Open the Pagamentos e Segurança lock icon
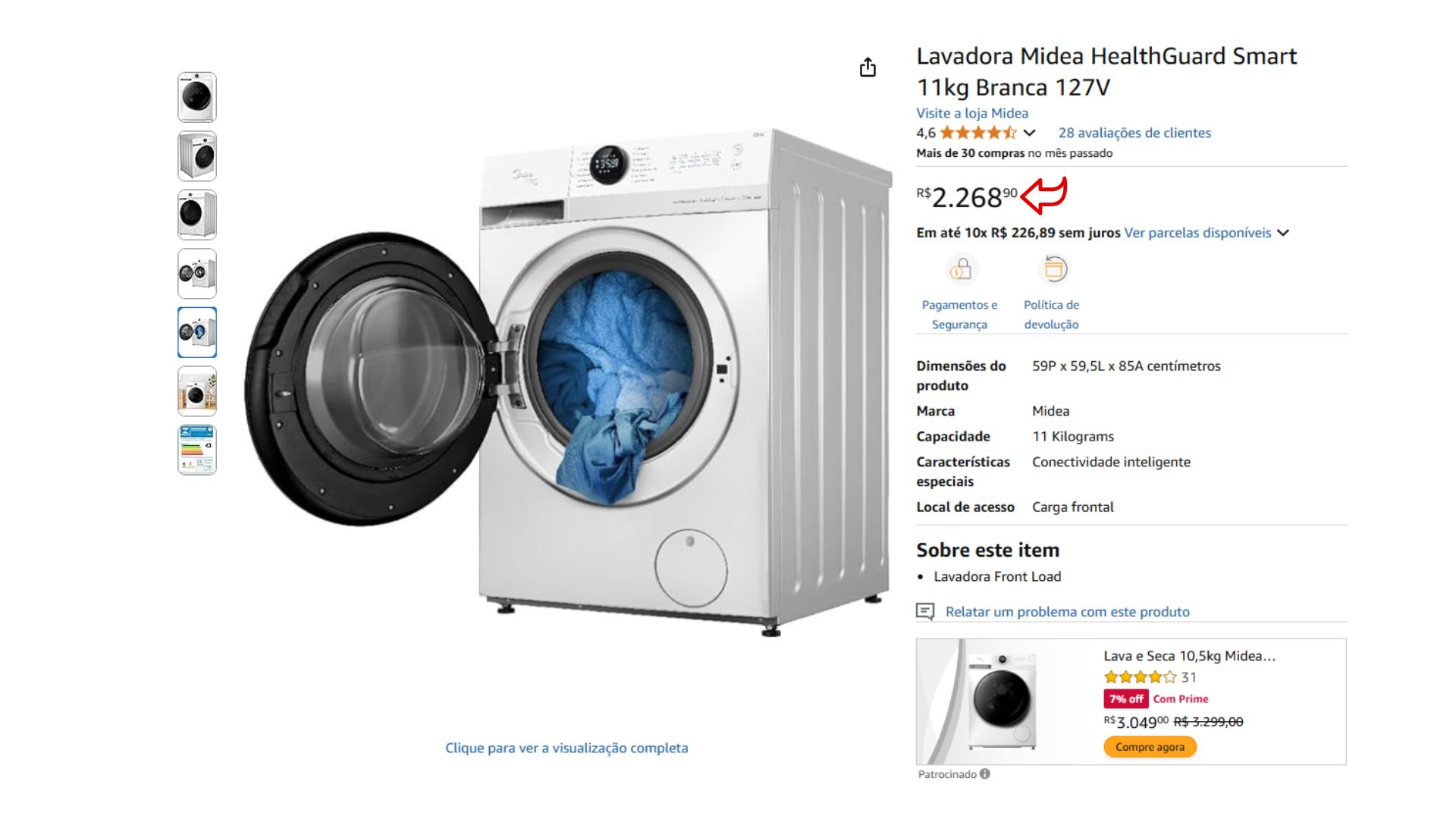 pos(960,269)
